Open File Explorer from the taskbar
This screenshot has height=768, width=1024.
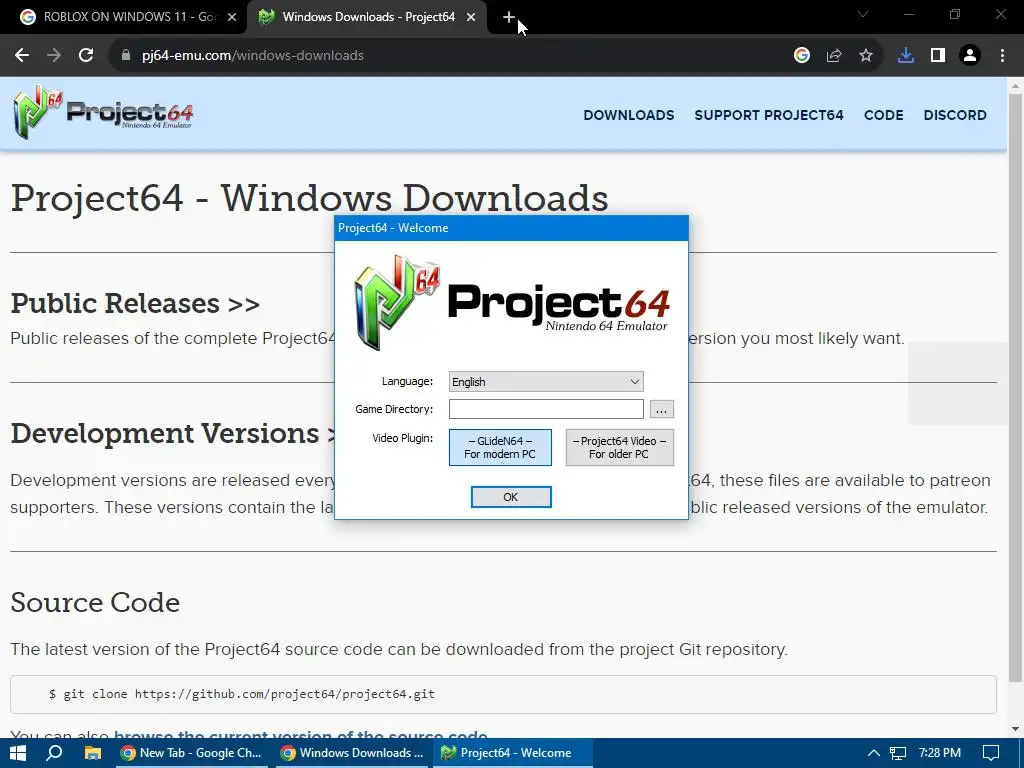pos(93,753)
